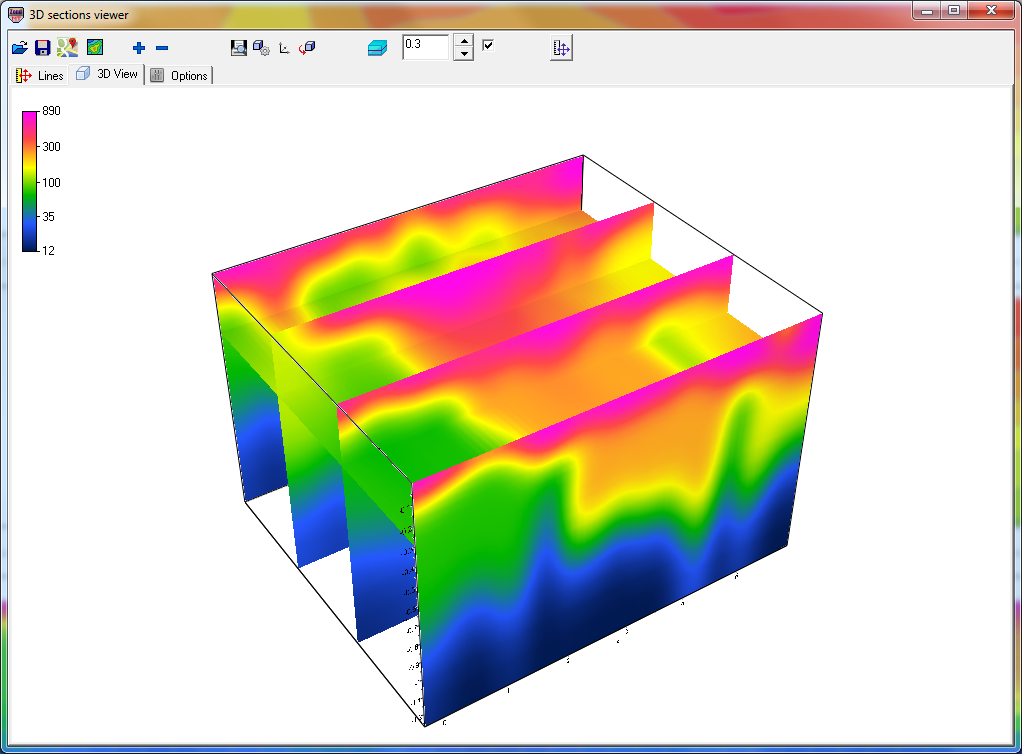The height and width of the screenshot is (754, 1022).
Task: Select the 3D View tab
Action: click(108, 75)
